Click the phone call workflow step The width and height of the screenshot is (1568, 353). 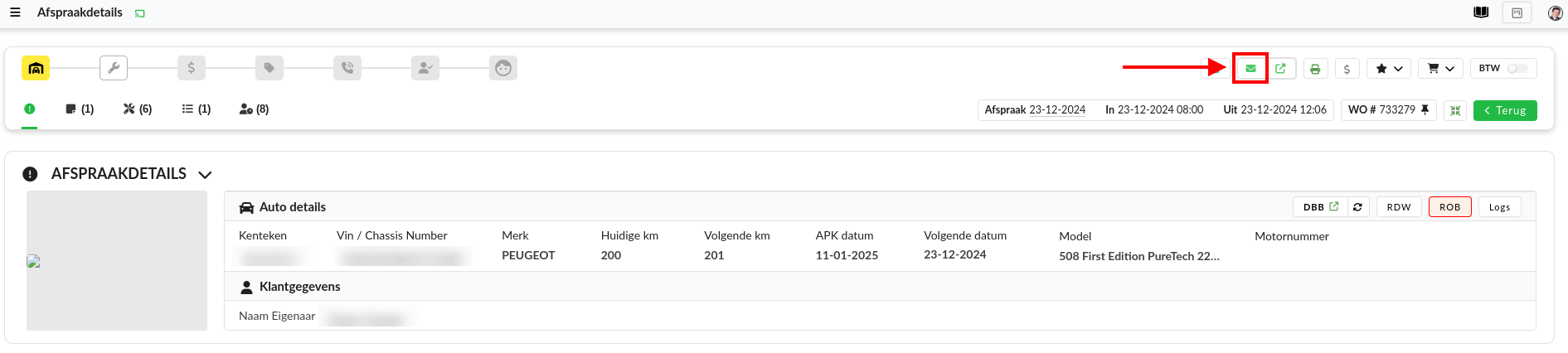[x=347, y=68]
